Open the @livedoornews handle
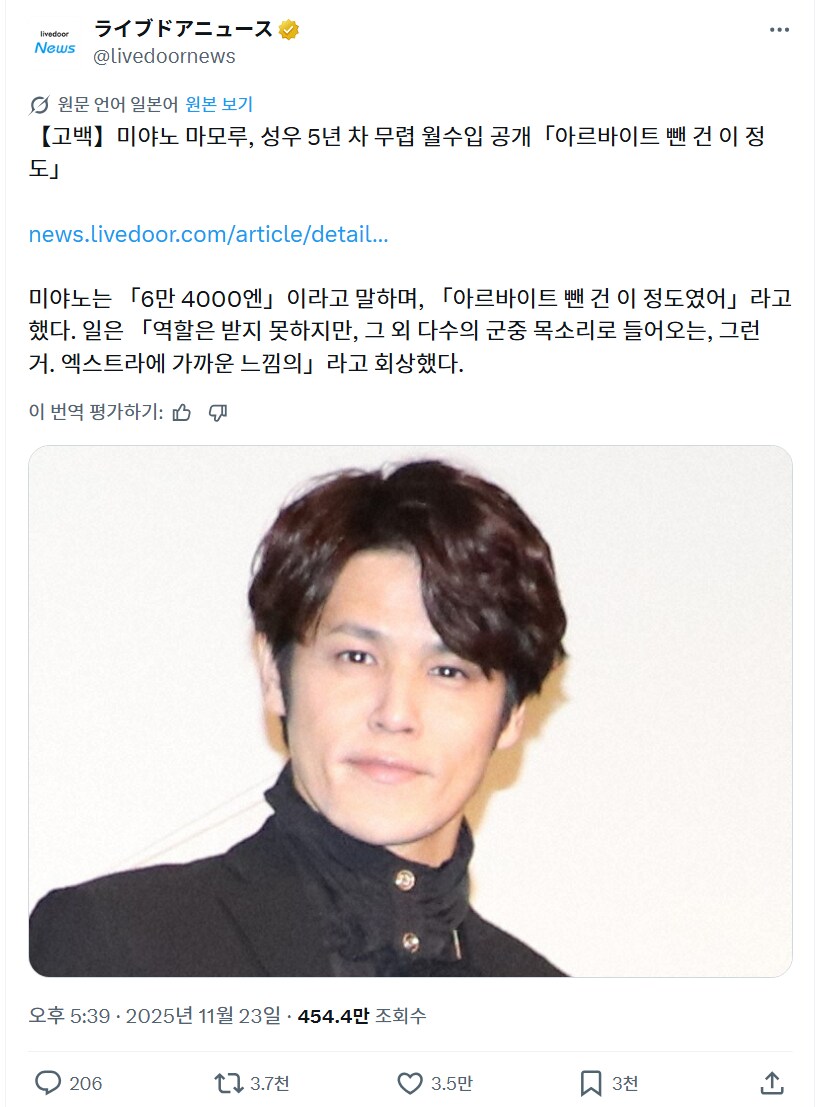 coord(165,56)
